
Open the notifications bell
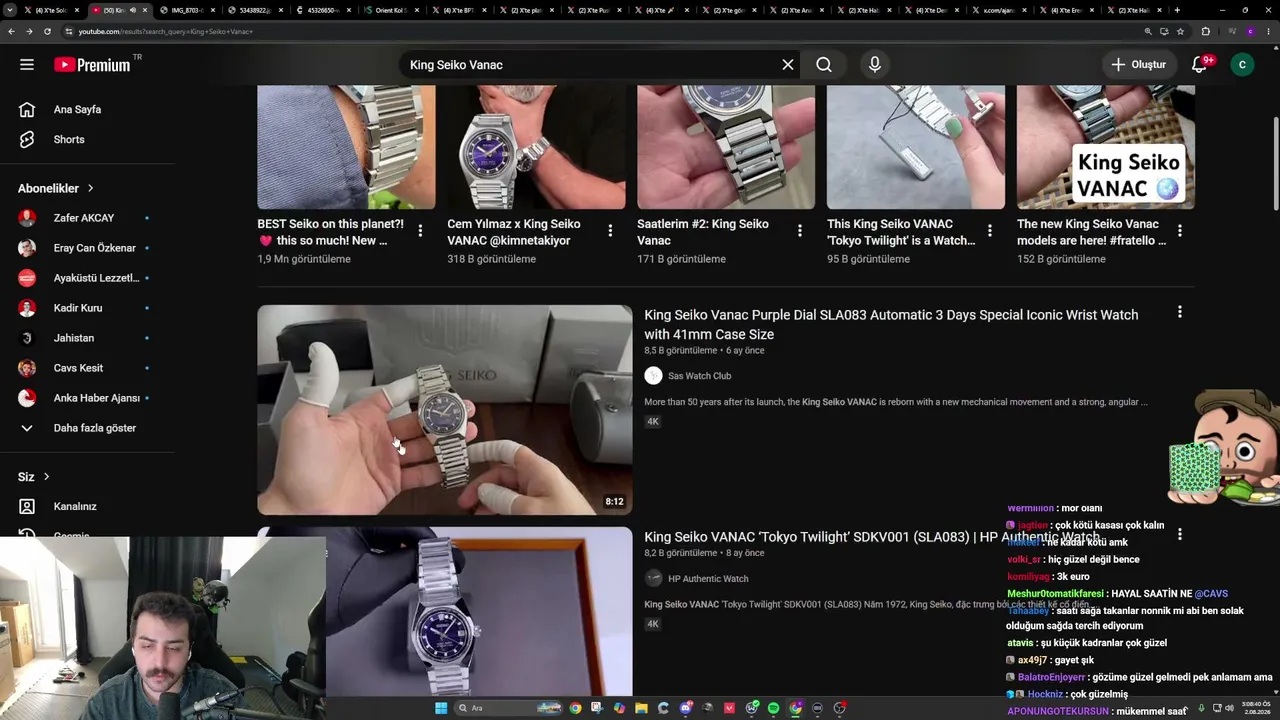1200,65
